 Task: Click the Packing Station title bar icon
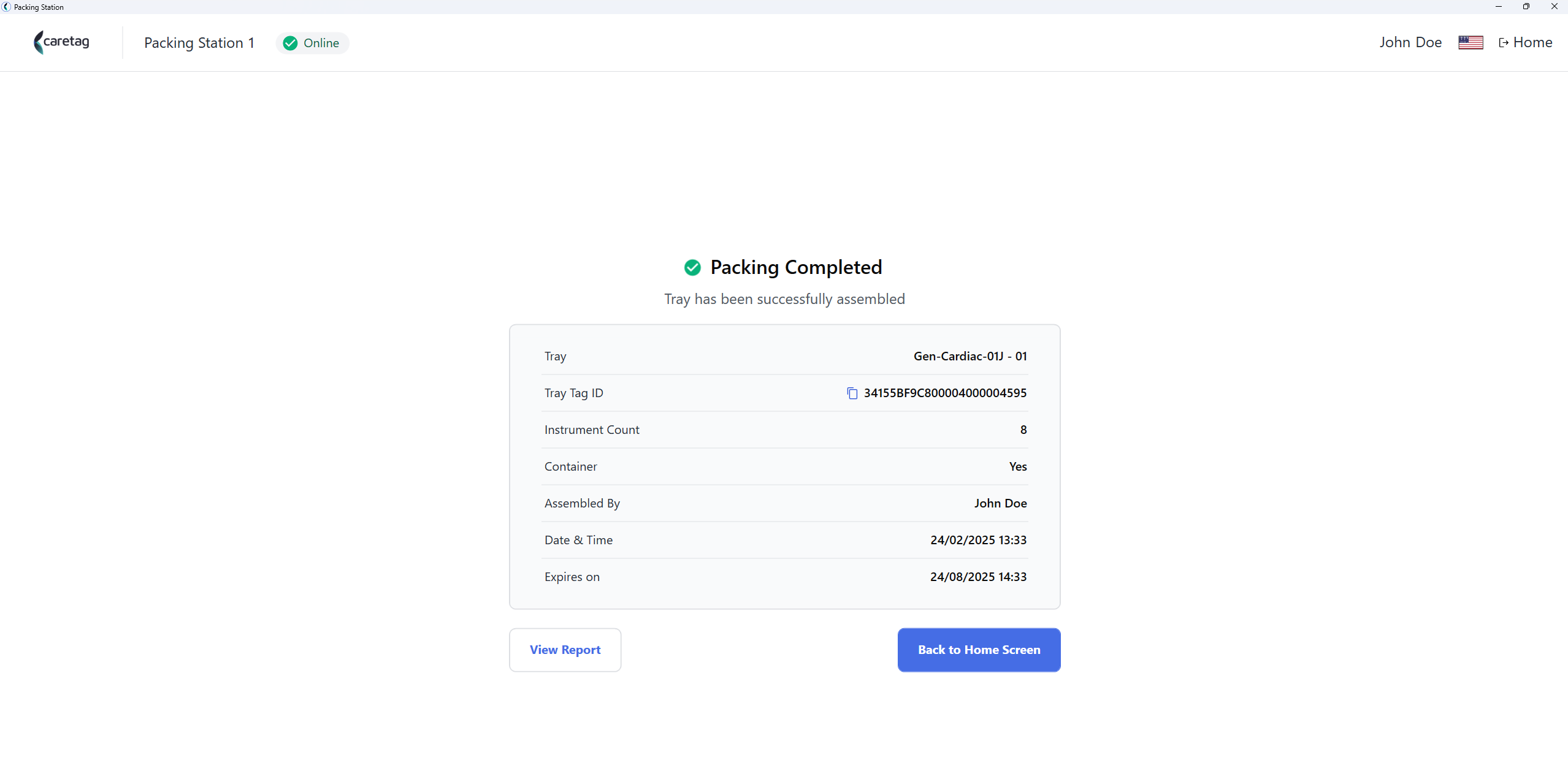6,7
